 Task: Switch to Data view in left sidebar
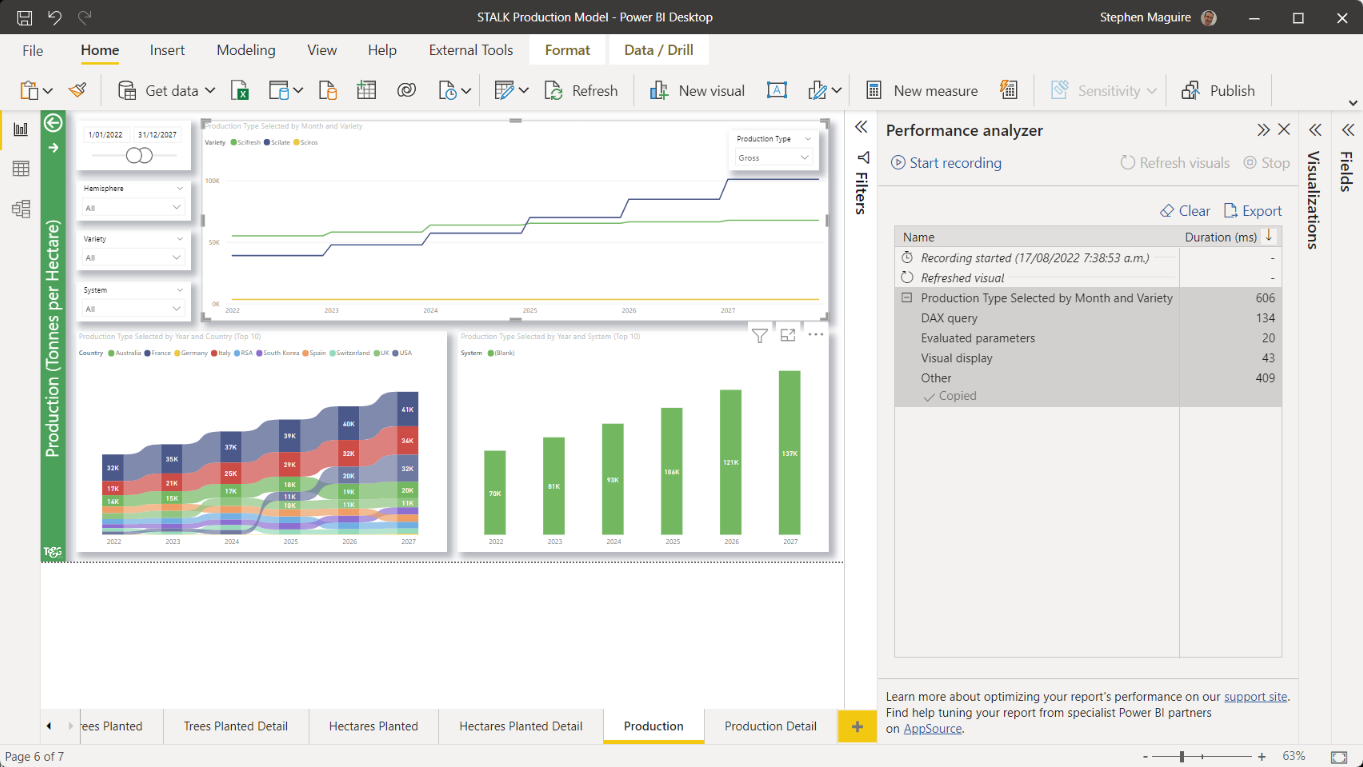21,169
